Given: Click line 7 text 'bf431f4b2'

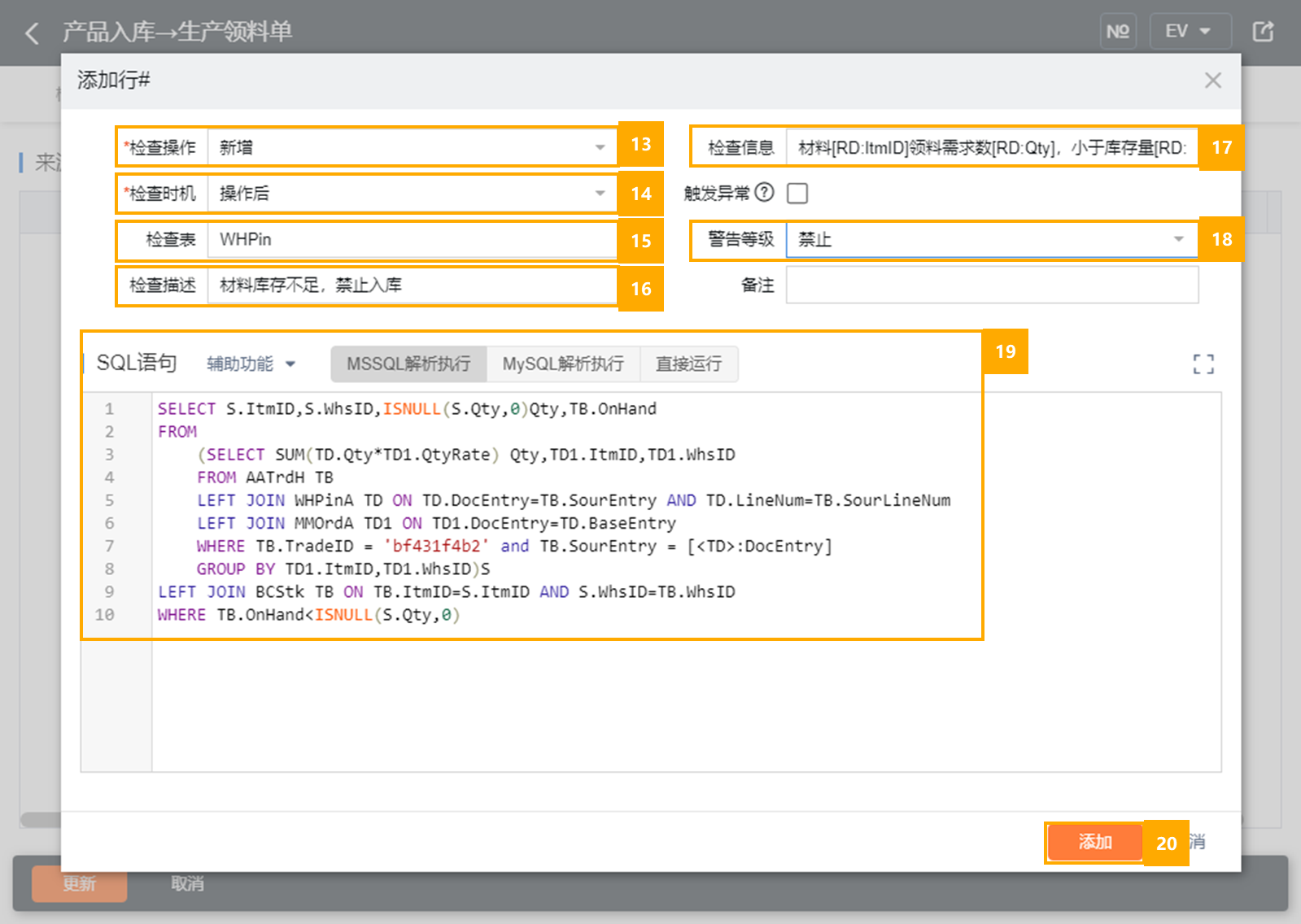Looking at the screenshot, I should coord(437,546).
